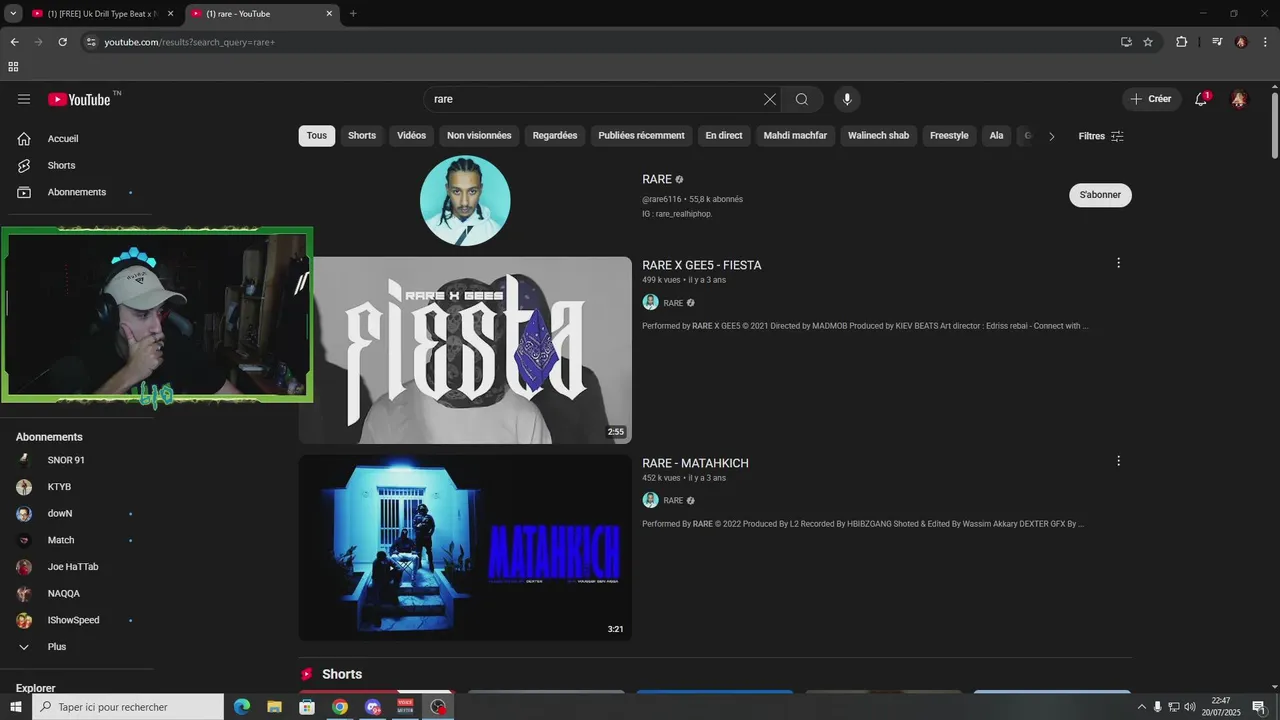Bookmark this page with the star
Screen dimensions: 1280x720
coord(1148,42)
